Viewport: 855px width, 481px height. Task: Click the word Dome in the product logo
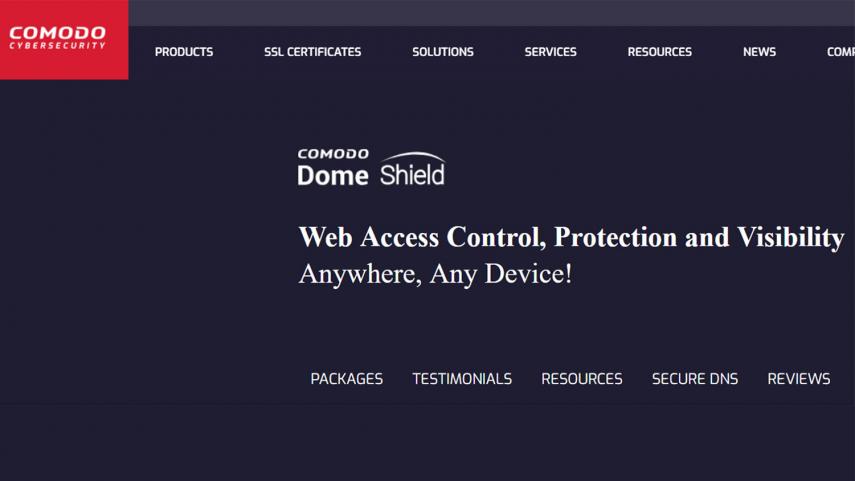tap(333, 176)
